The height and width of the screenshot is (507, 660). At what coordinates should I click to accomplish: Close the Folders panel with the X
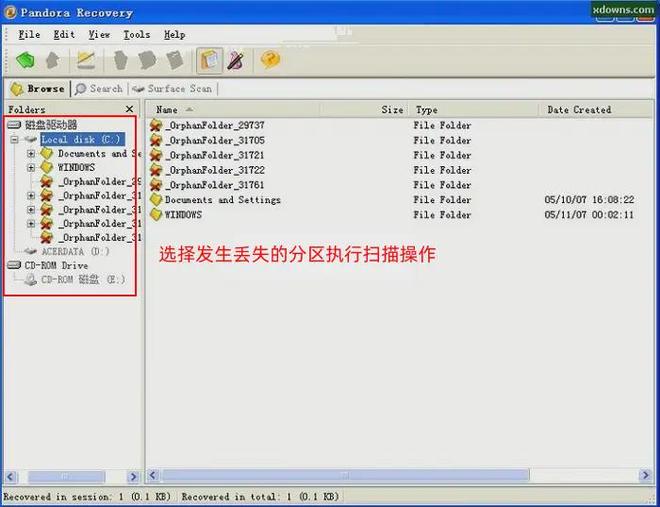[129, 109]
